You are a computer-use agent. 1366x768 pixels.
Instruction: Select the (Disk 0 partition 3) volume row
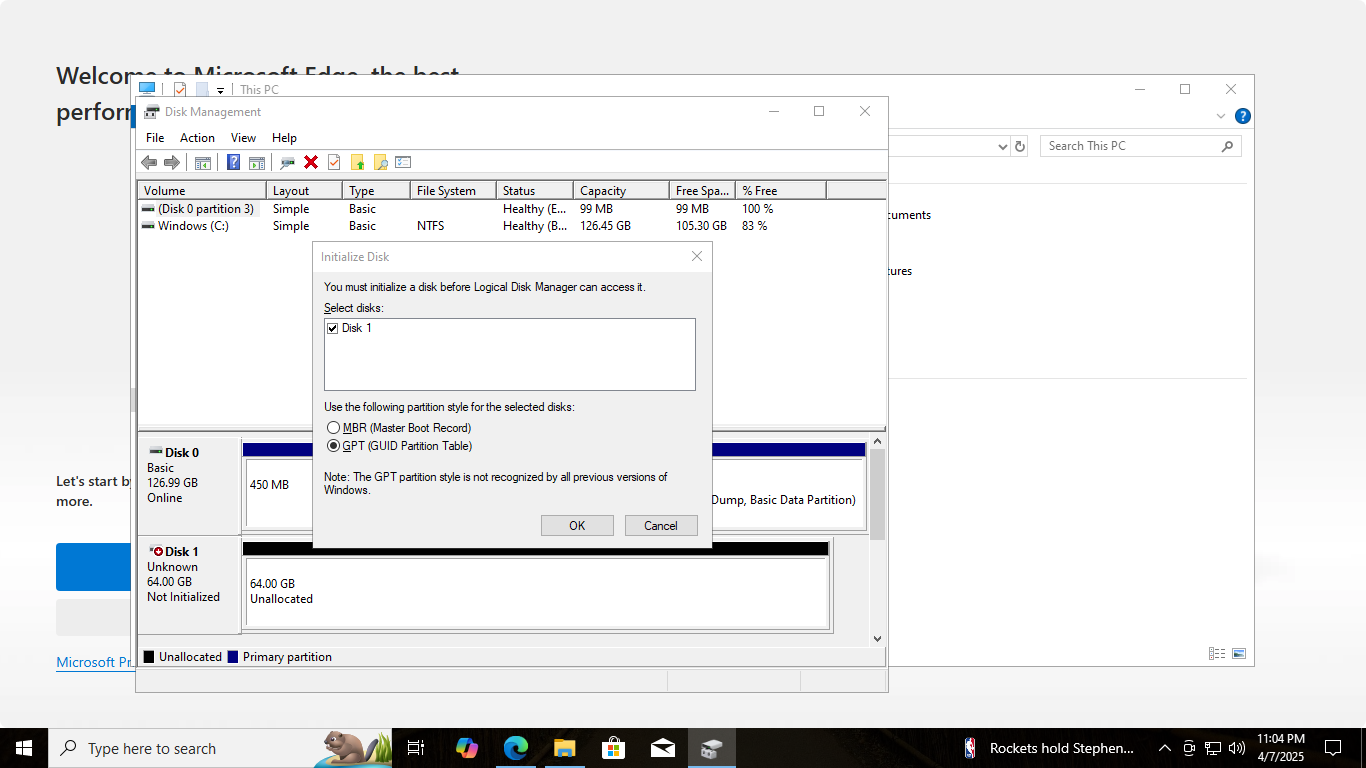[x=511, y=209]
